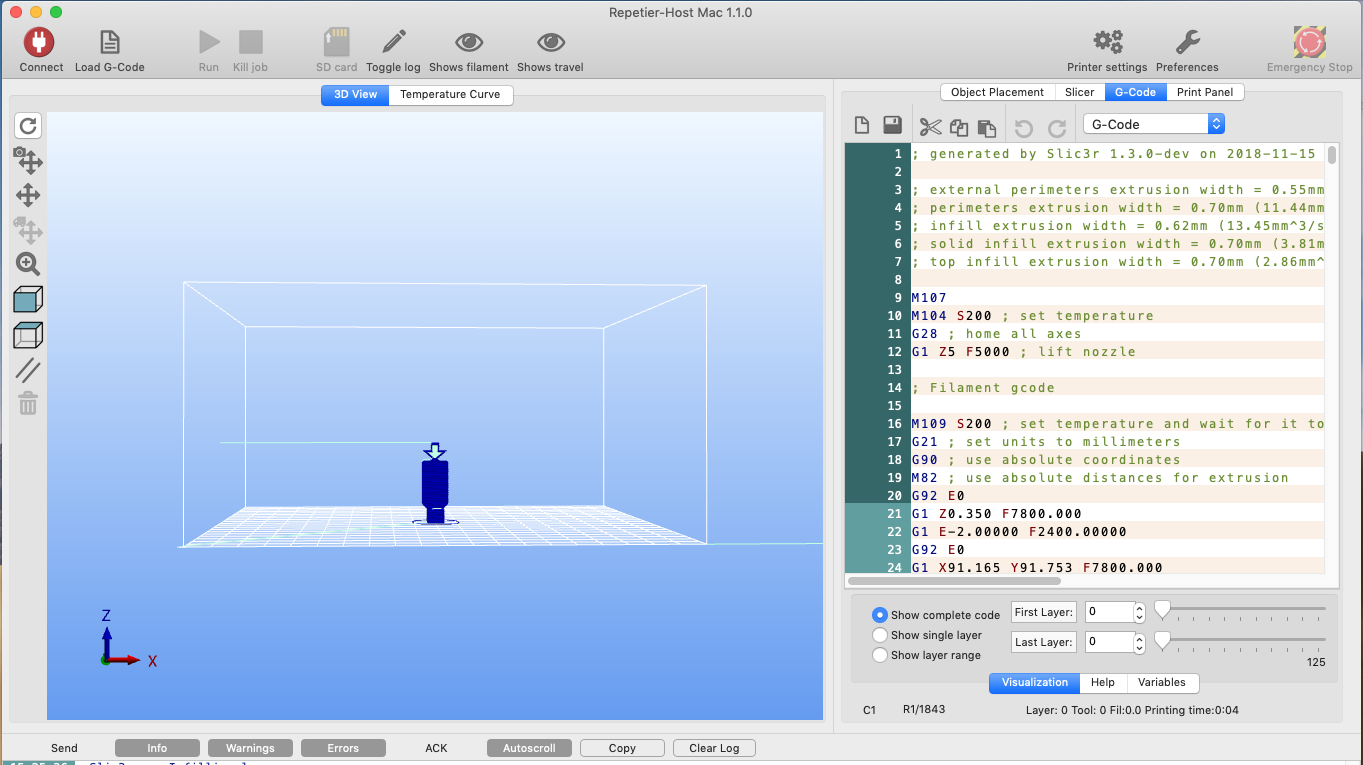
Task: Switch to the wireframe cube view
Action: click(28, 335)
